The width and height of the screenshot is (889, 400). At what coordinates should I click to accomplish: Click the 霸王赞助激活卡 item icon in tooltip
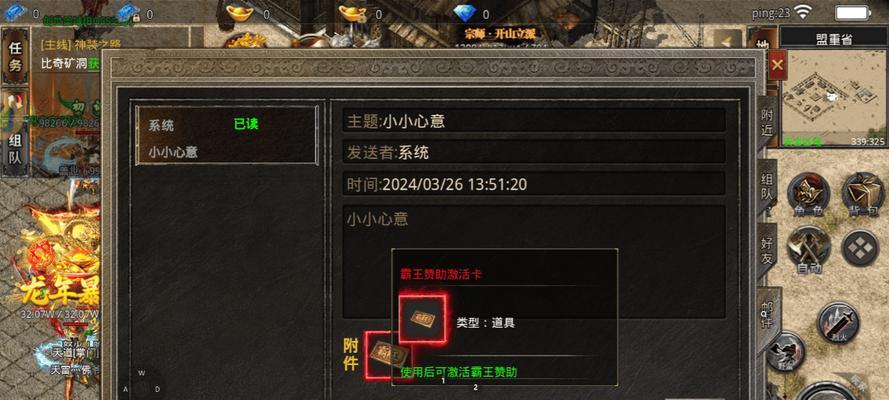pyautogui.click(x=422, y=318)
